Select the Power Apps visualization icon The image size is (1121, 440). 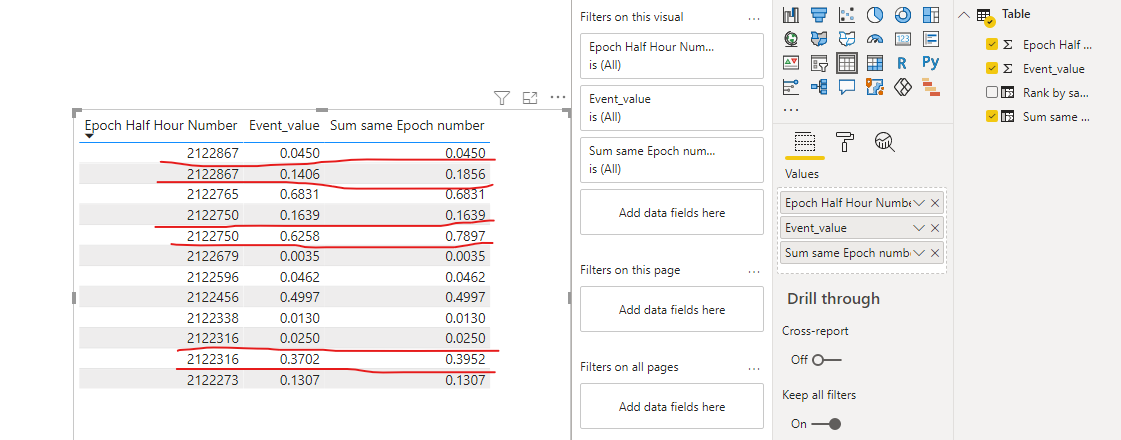point(902,87)
